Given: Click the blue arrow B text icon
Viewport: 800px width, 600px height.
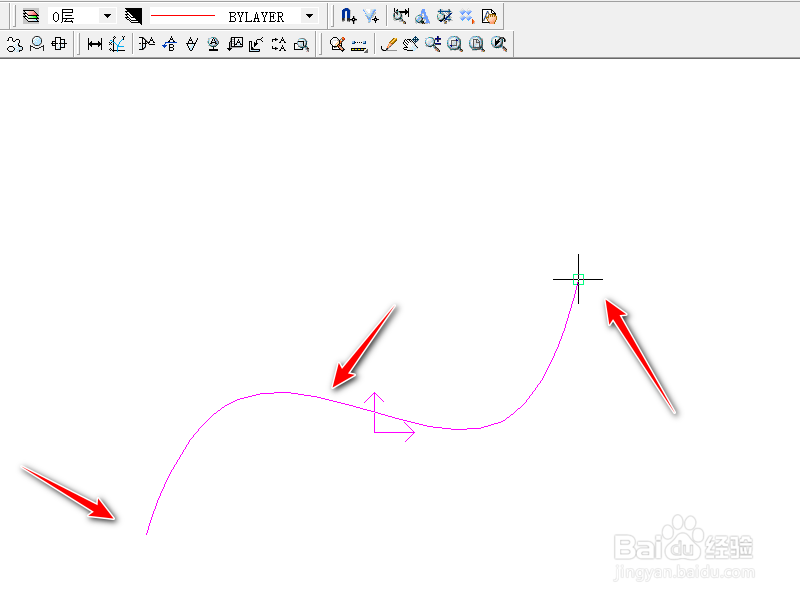Looking at the screenshot, I should [169, 44].
